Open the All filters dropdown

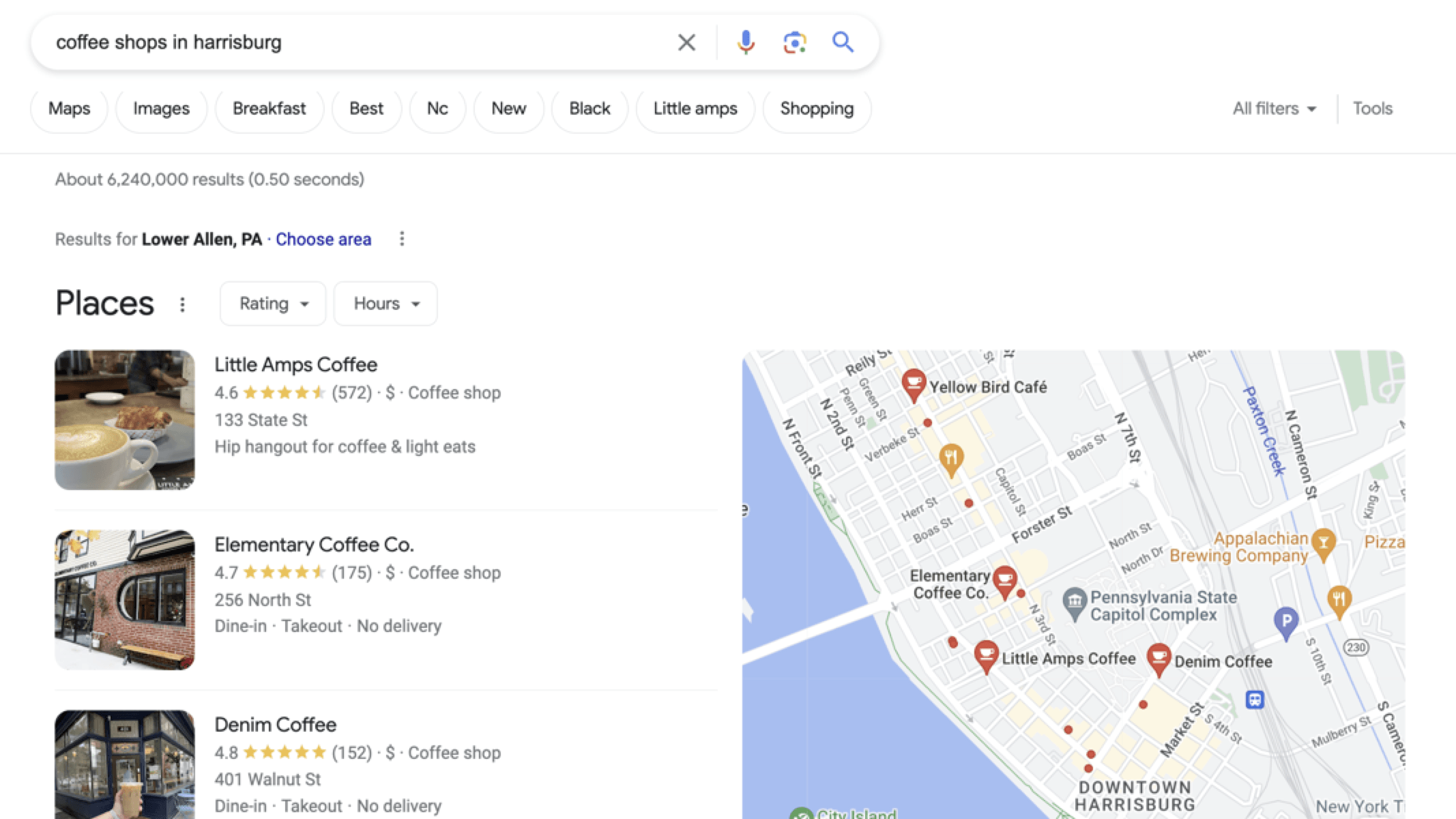[x=1275, y=109]
